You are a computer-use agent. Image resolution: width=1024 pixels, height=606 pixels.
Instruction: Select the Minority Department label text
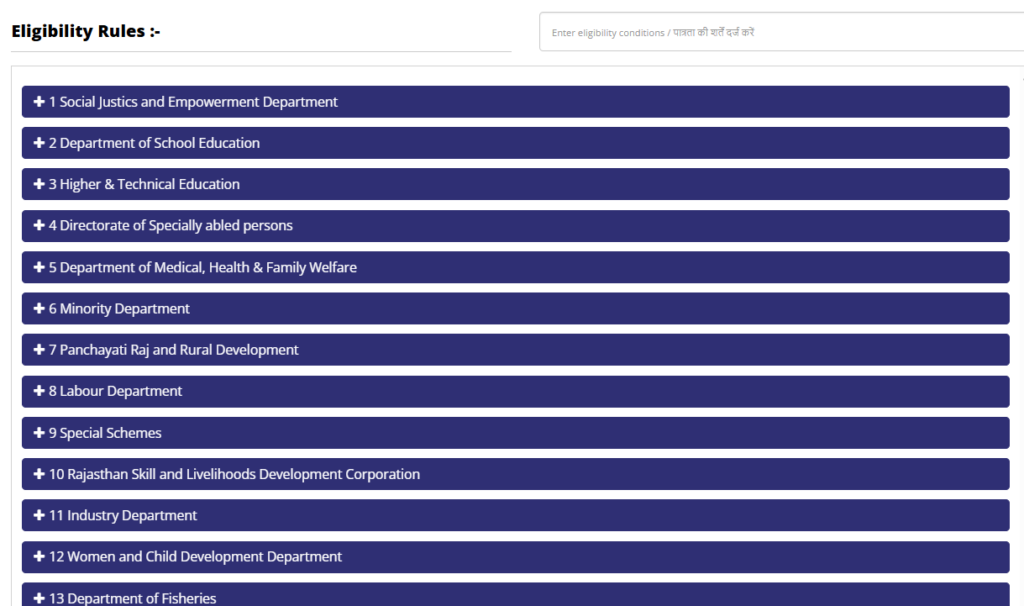coord(124,309)
